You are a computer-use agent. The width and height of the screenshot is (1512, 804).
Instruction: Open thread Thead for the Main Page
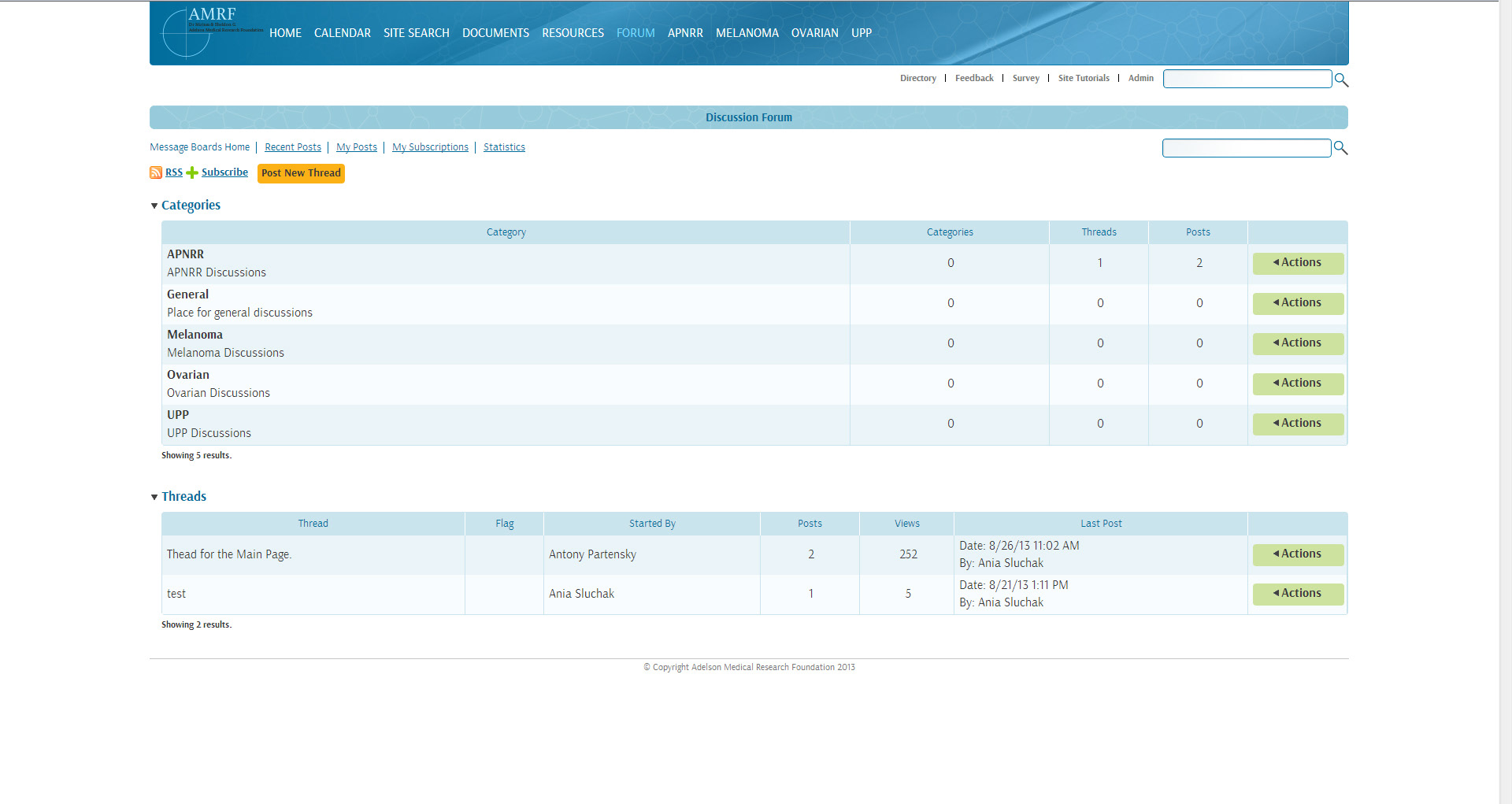coord(229,554)
